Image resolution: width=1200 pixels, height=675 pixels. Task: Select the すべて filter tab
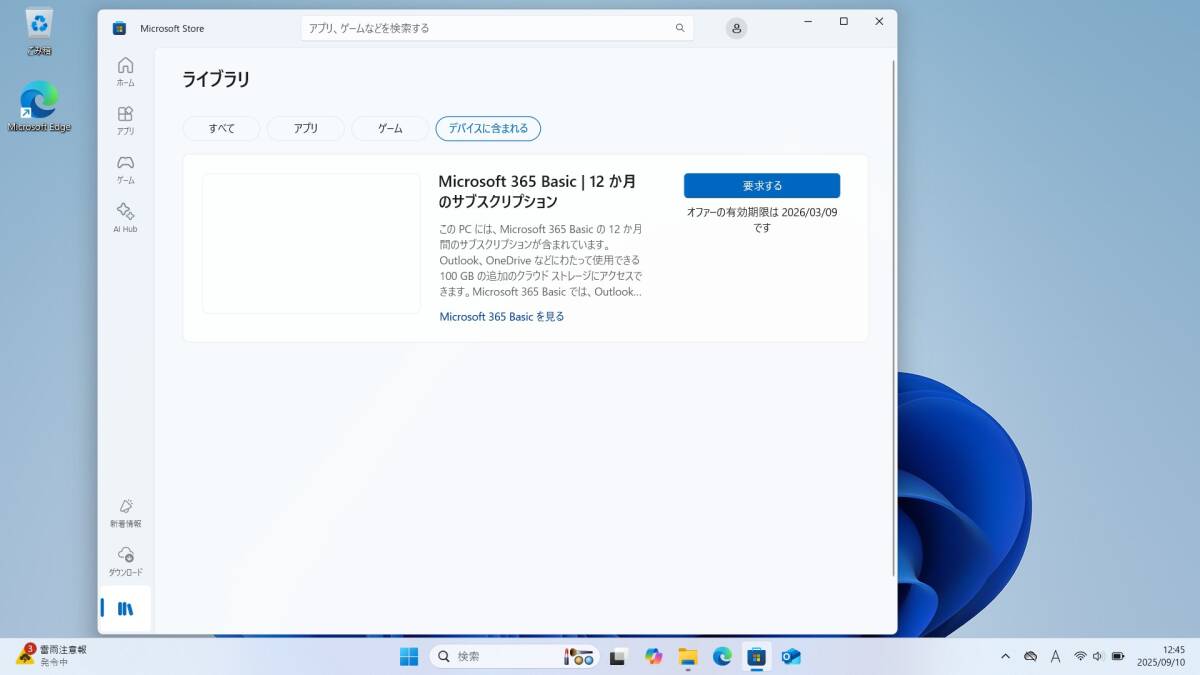(221, 128)
